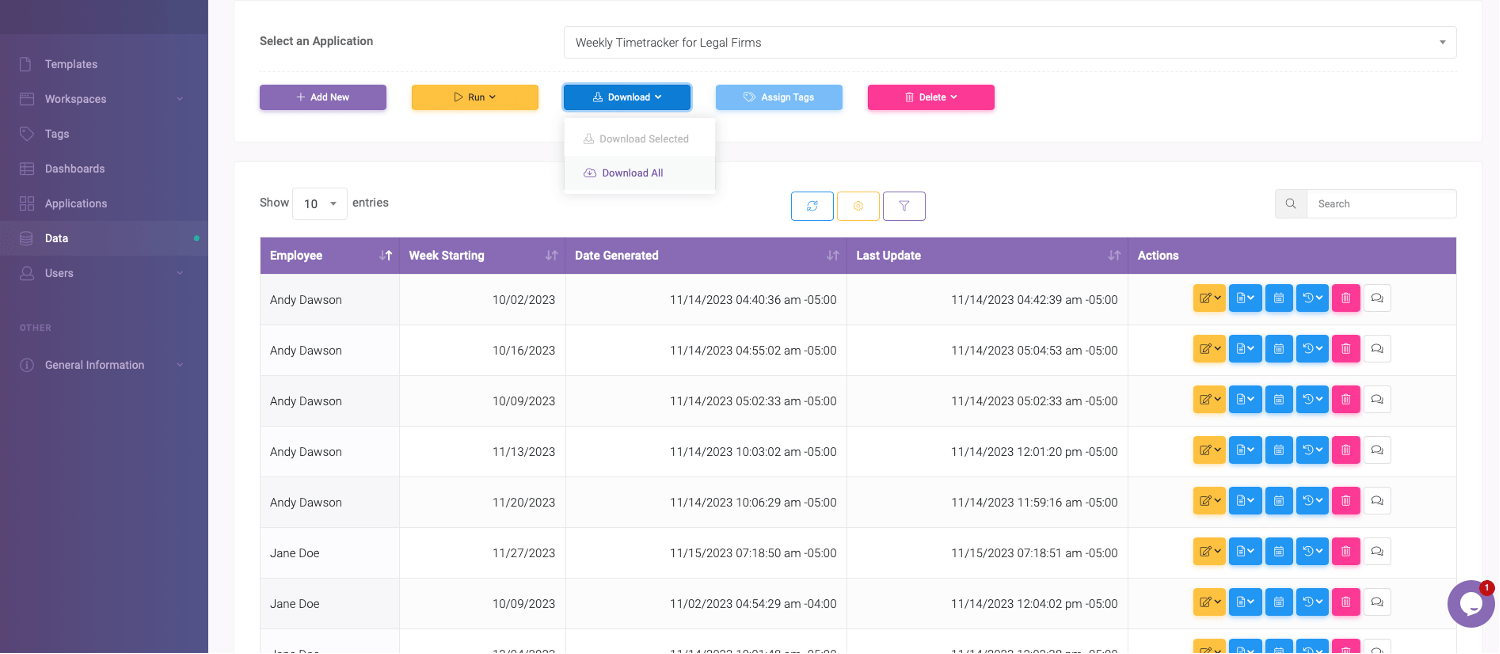Sort table by Last Update column
Viewport: 1500px width, 654px height.
point(987,255)
